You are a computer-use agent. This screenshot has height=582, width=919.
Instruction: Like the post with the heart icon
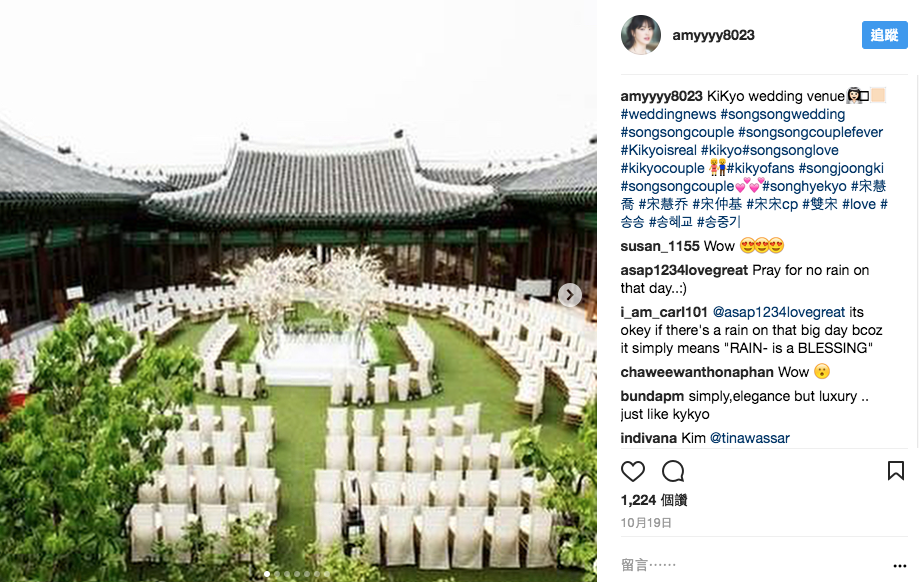(x=632, y=471)
